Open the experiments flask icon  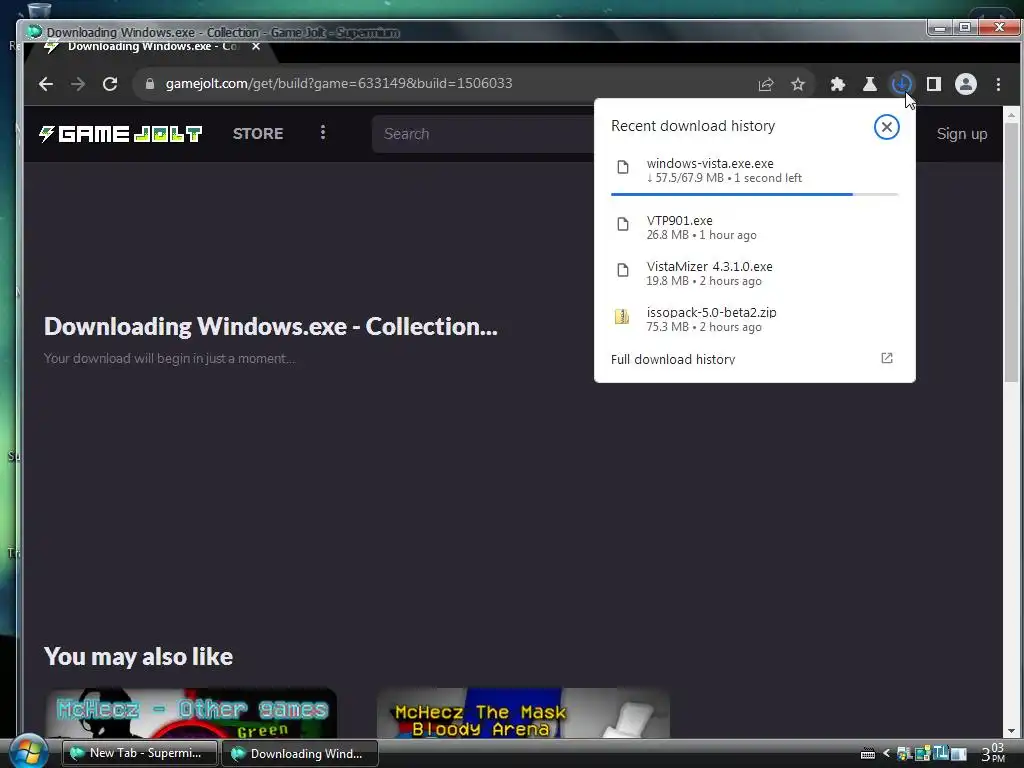(x=870, y=84)
